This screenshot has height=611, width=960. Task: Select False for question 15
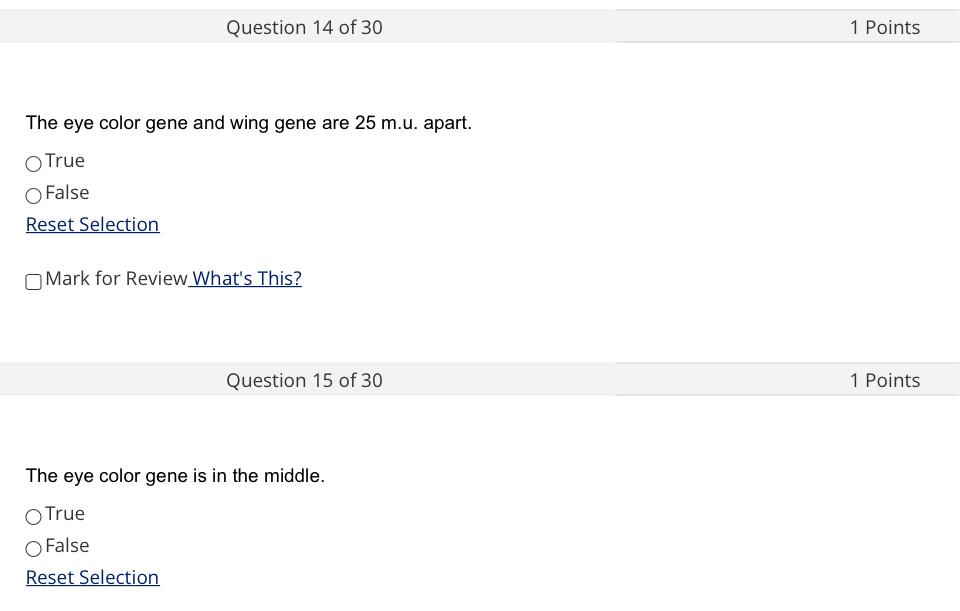click(33, 548)
